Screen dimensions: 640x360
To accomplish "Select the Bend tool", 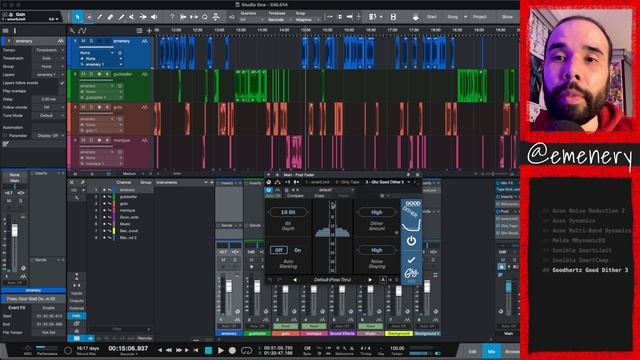I will tap(143, 17).
